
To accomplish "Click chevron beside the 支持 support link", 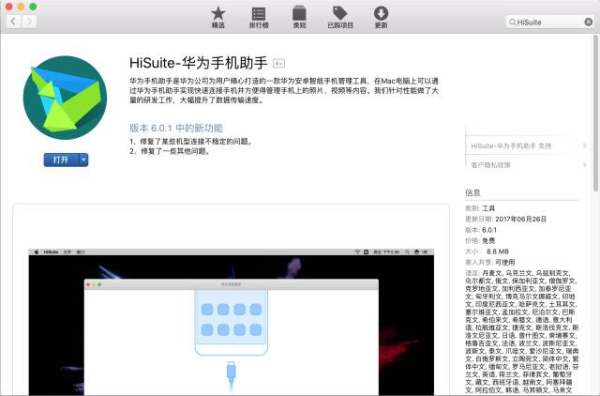I will (x=584, y=145).
